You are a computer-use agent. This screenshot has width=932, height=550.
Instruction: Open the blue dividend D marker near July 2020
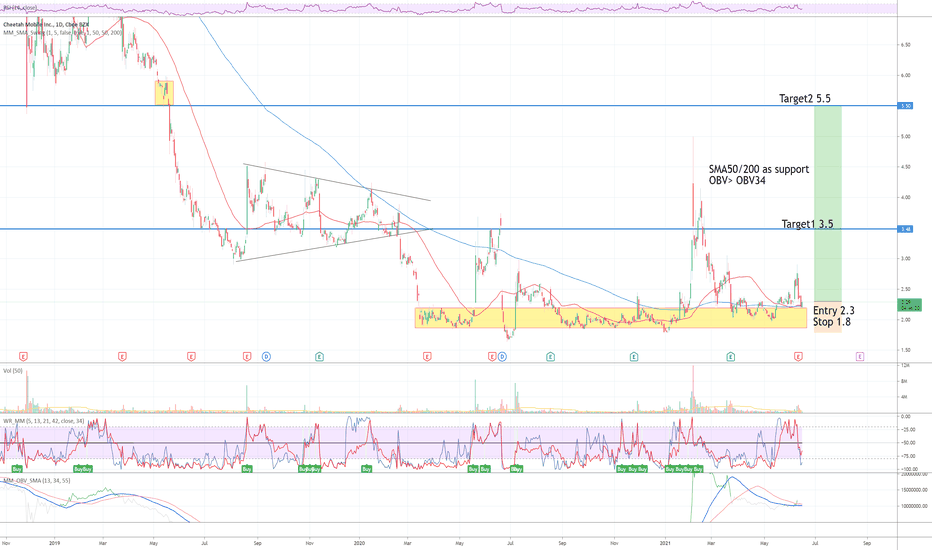coord(502,357)
